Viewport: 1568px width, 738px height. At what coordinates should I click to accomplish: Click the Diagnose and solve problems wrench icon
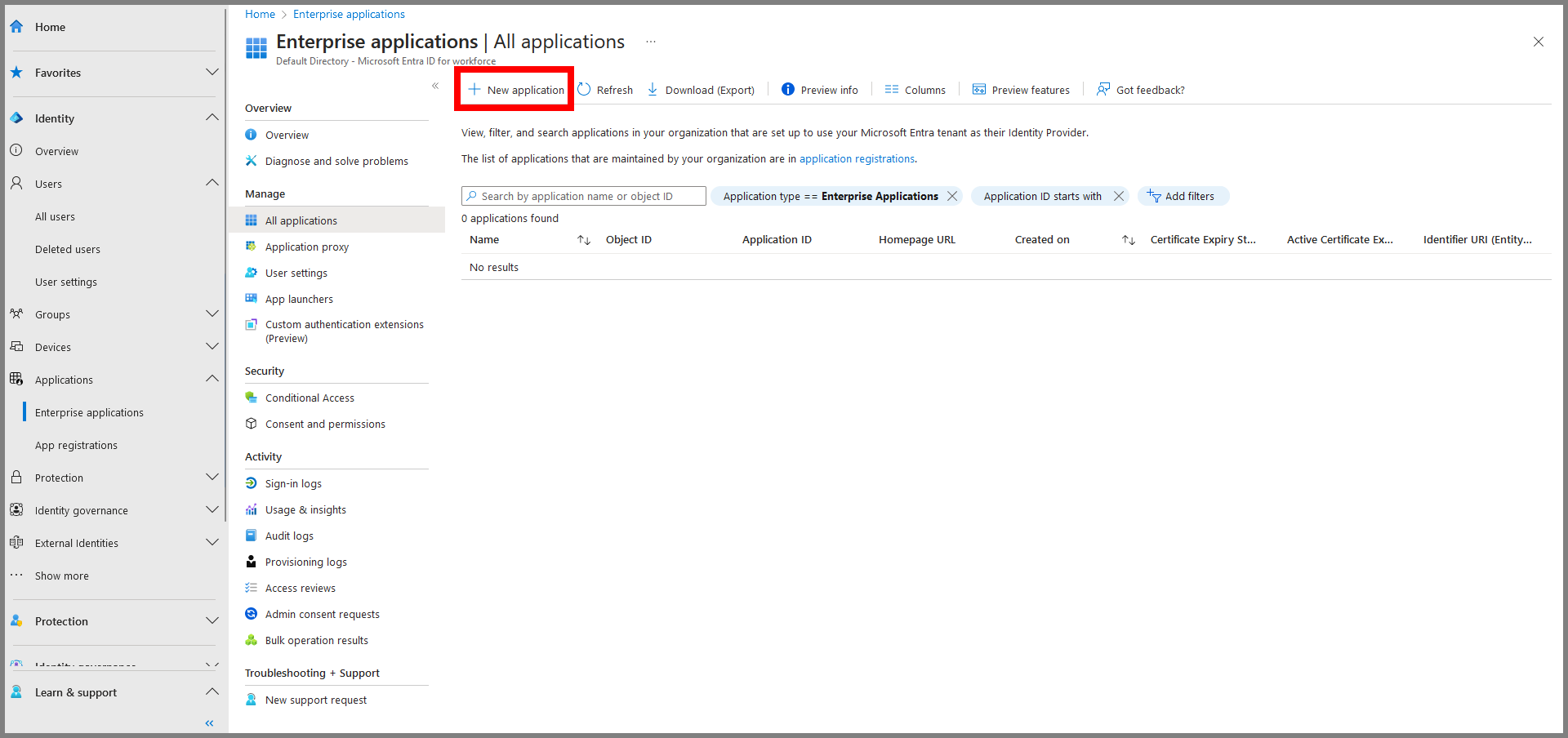(252, 161)
